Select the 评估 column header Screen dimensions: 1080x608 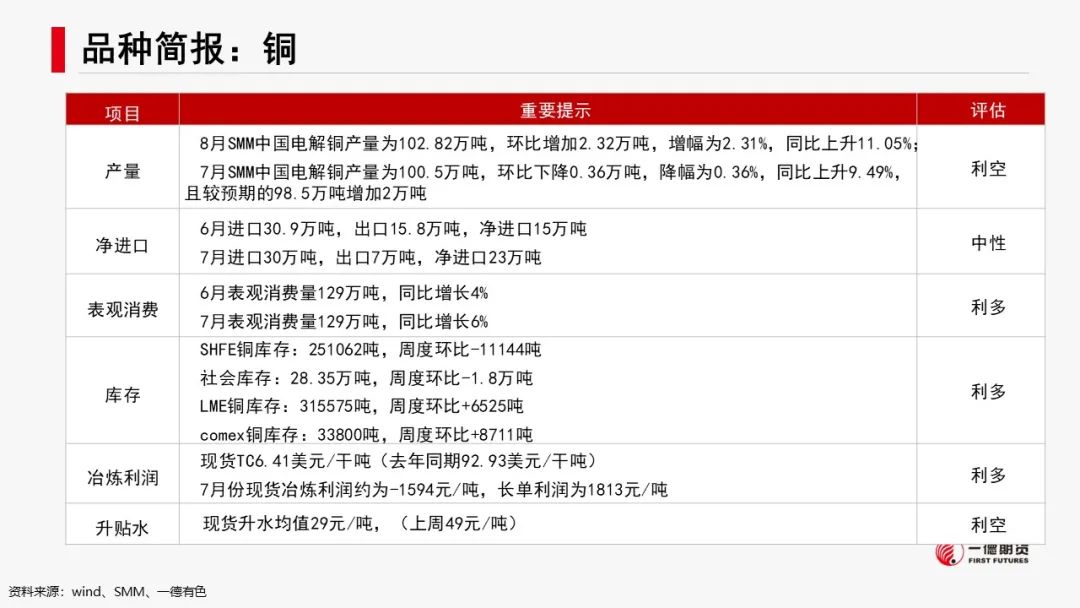989,110
